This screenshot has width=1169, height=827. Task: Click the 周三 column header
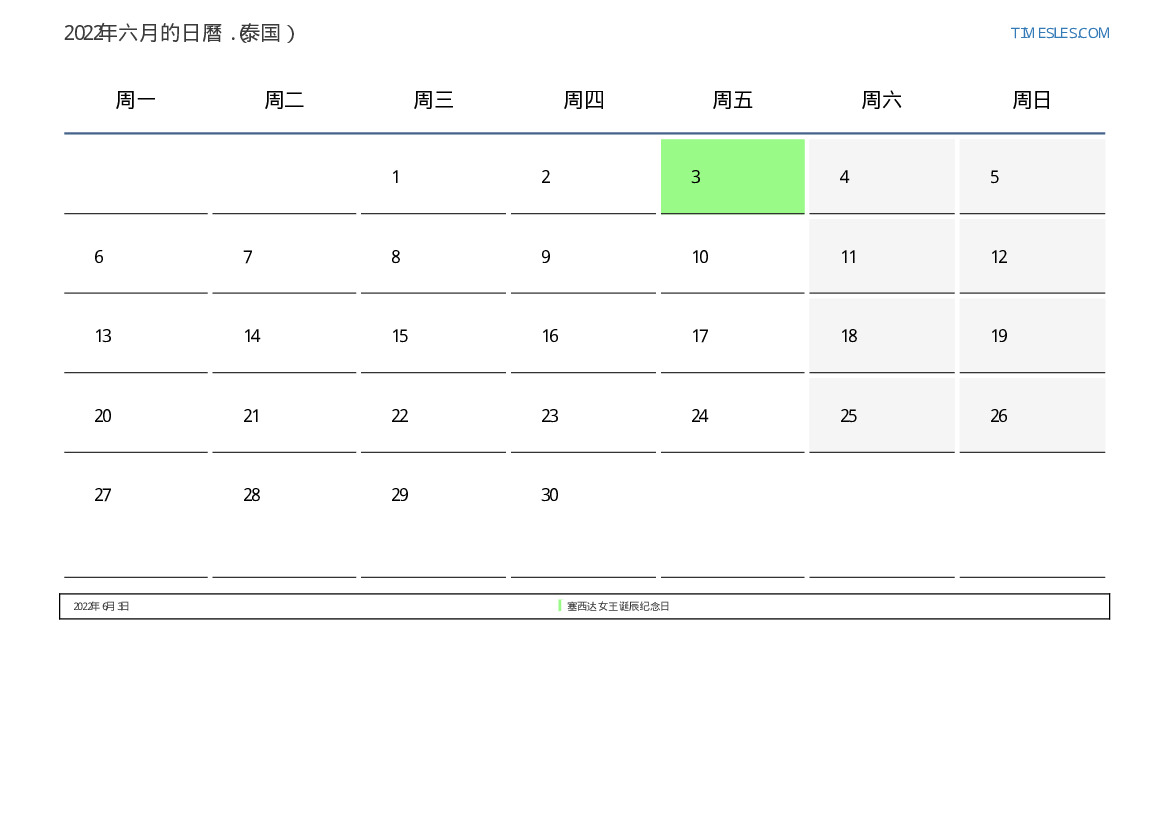tap(433, 100)
